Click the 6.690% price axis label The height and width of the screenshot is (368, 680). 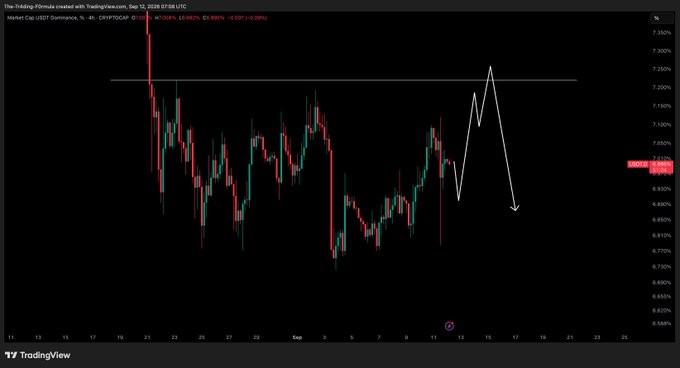[x=661, y=282]
